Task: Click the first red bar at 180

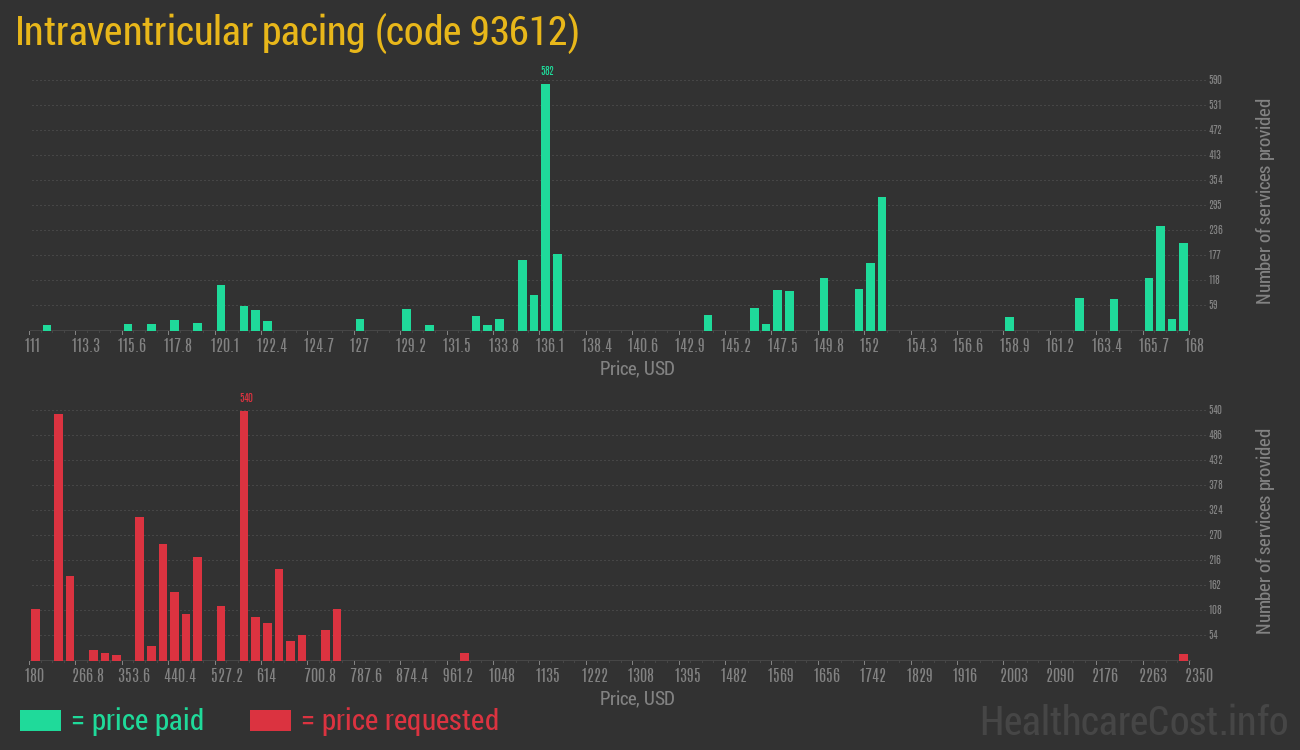Action: pyautogui.click(x=35, y=634)
